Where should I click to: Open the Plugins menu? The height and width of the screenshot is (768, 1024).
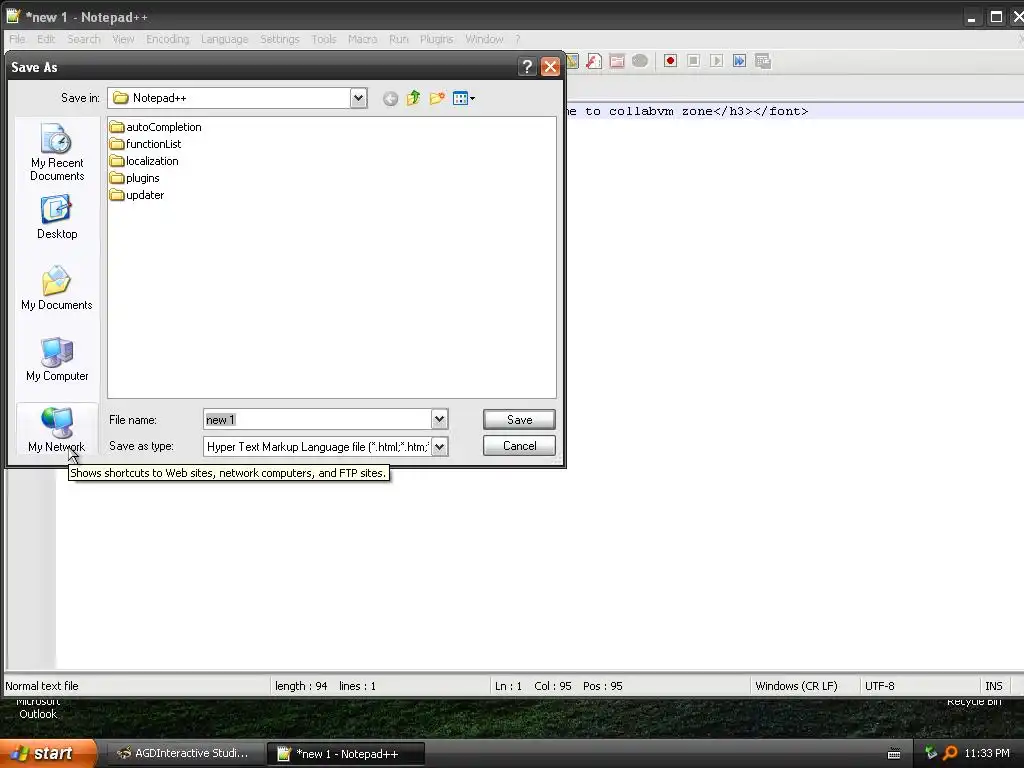tap(436, 39)
